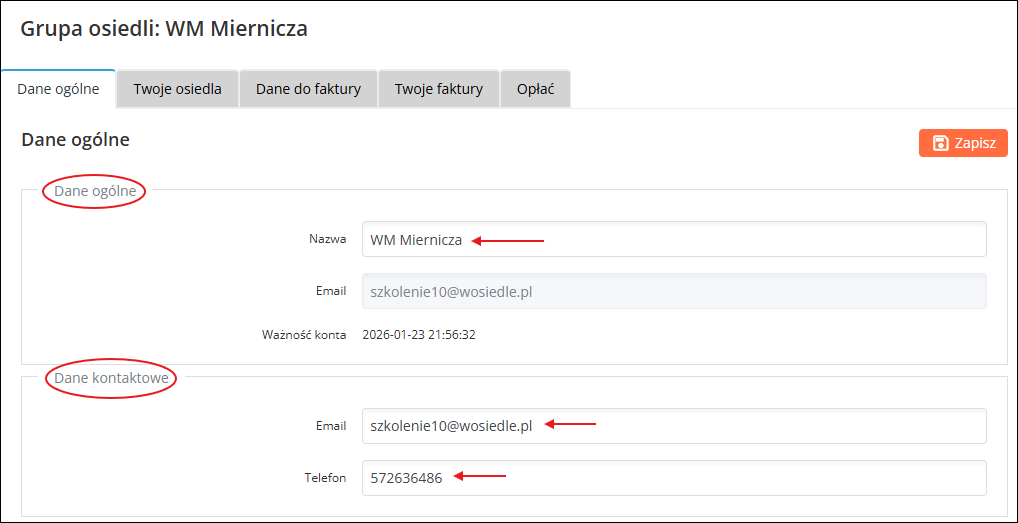
Task: Open the Dane do faktury tab
Action: click(308, 89)
